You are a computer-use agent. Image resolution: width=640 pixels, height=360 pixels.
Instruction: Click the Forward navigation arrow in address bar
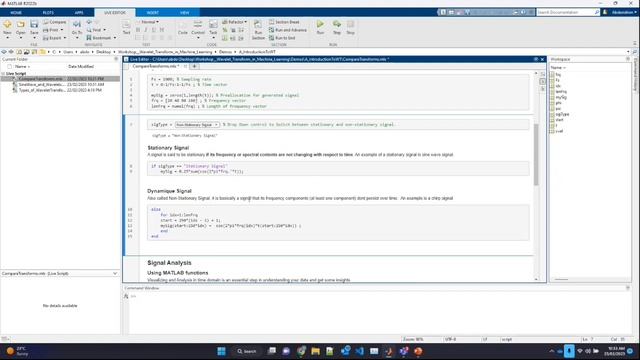click(x=11, y=52)
